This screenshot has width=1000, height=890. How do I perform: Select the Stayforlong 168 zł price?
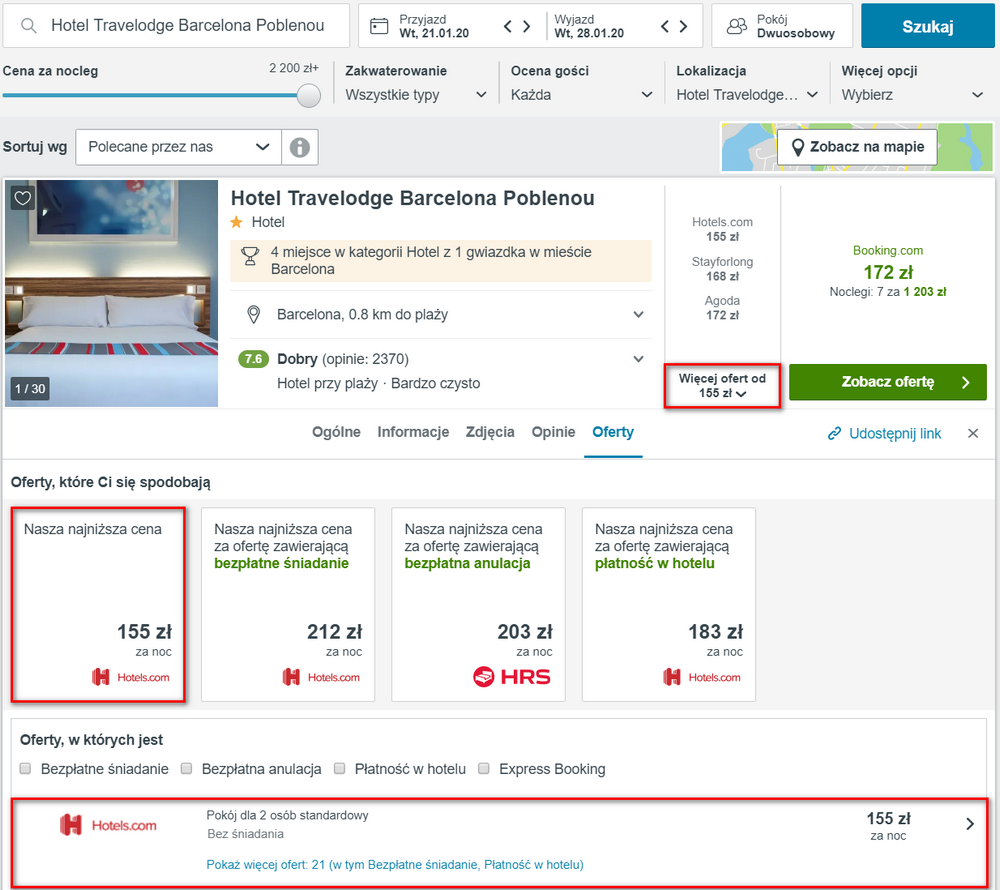pos(722,269)
